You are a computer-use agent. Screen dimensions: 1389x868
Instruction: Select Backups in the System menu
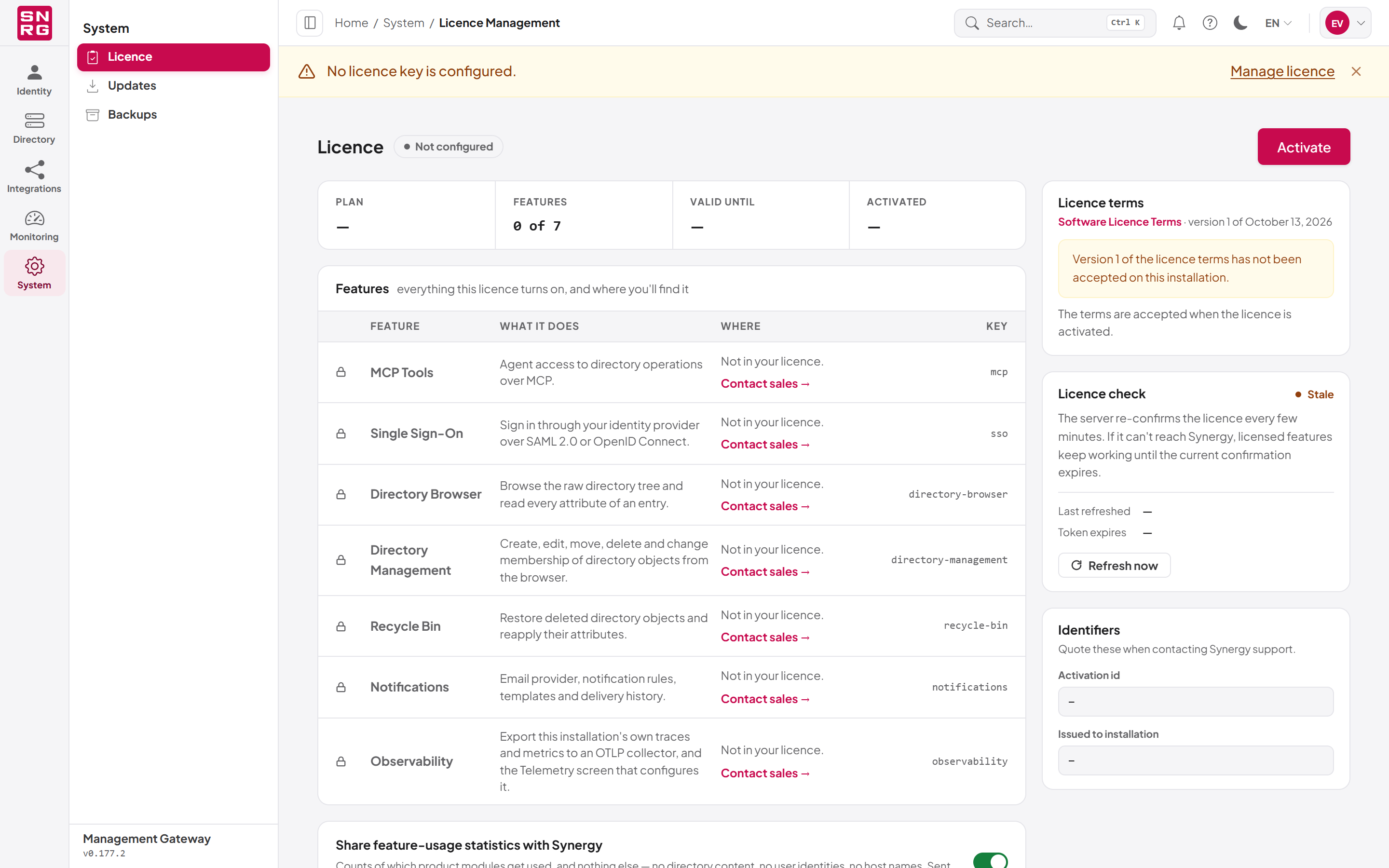[x=173, y=115]
